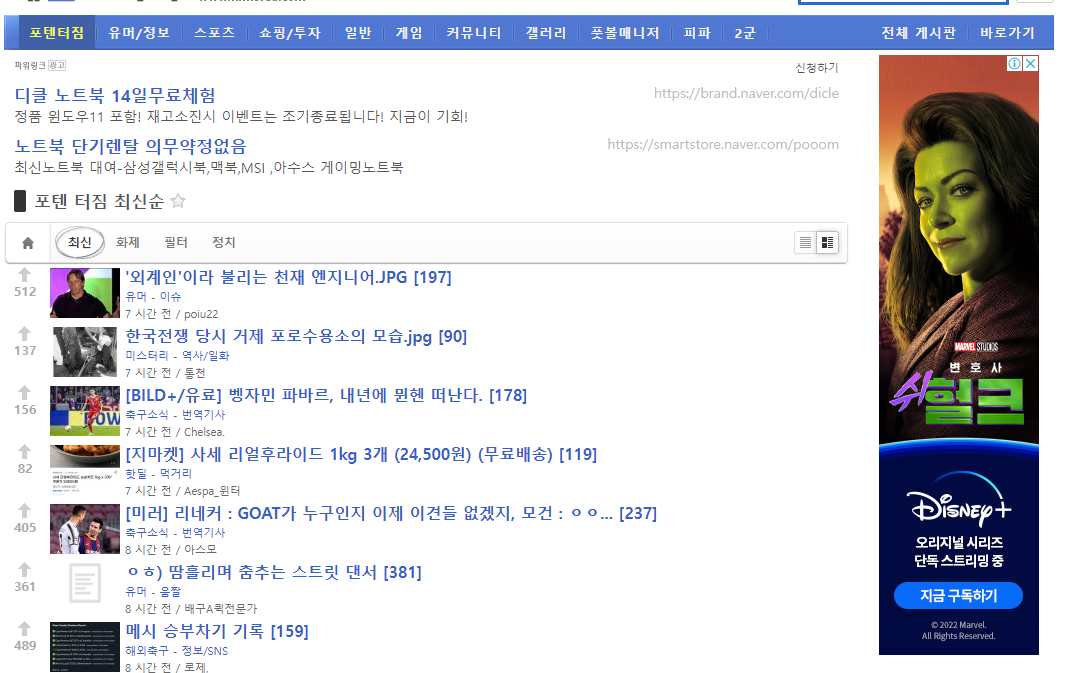
Task: Open brand.naver.com/dicle URL
Action: [746, 93]
